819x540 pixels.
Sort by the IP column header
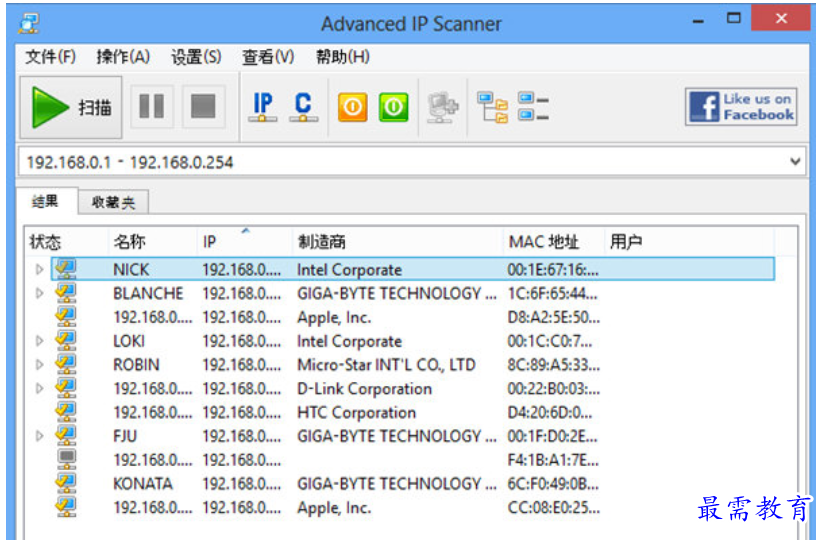click(x=244, y=242)
